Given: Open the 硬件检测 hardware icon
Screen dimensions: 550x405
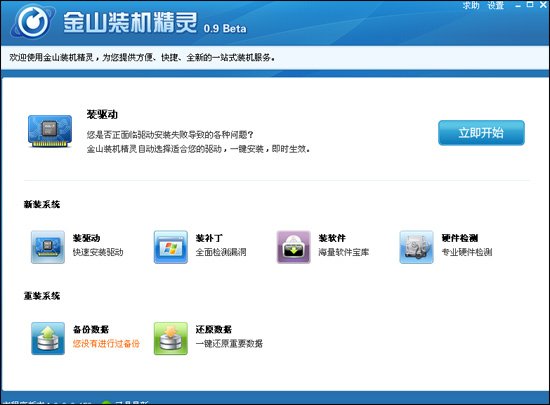Looking at the screenshot, I should coord(416,247).
